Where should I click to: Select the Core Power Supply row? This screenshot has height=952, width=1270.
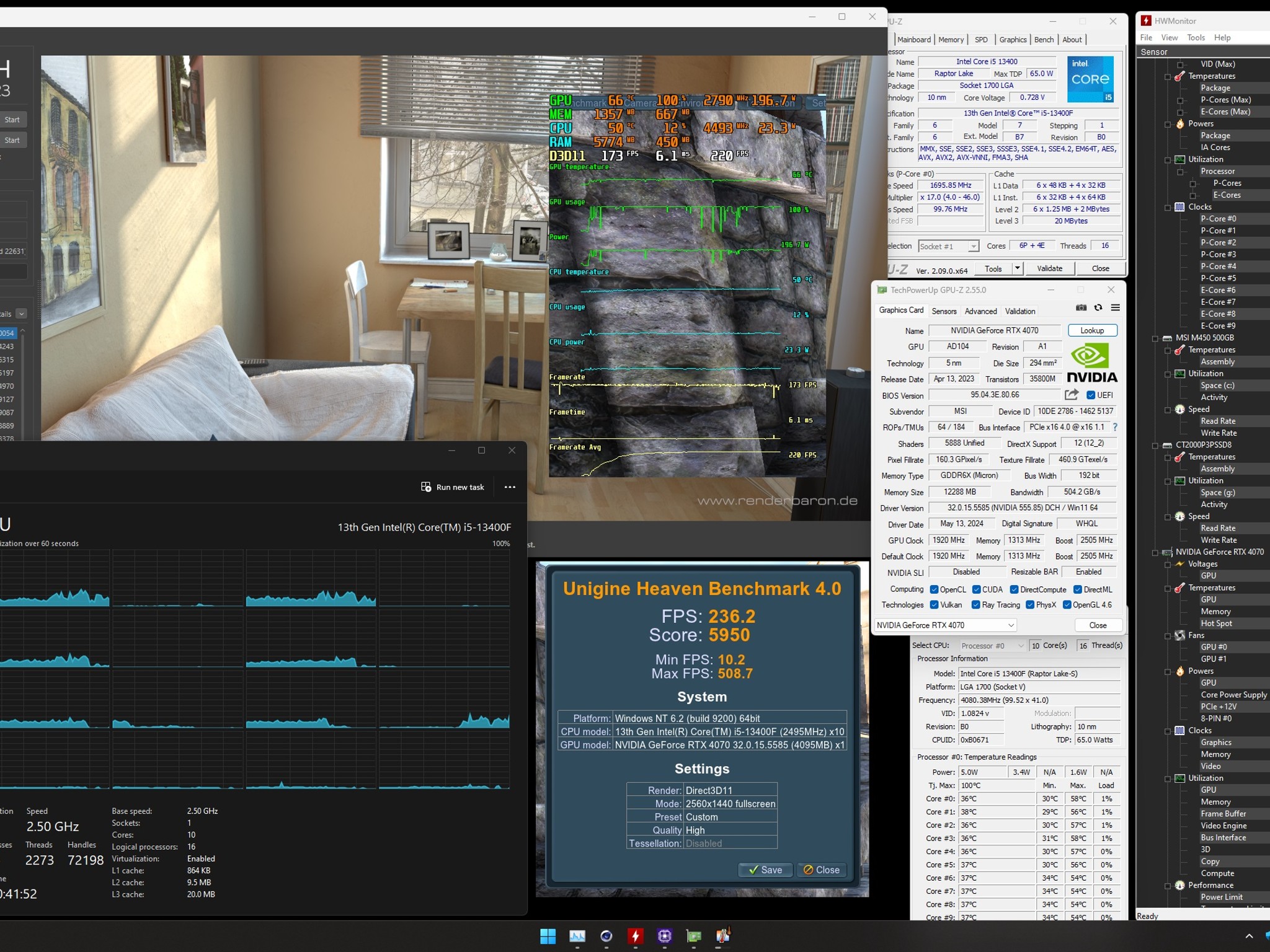point(1233,695)
